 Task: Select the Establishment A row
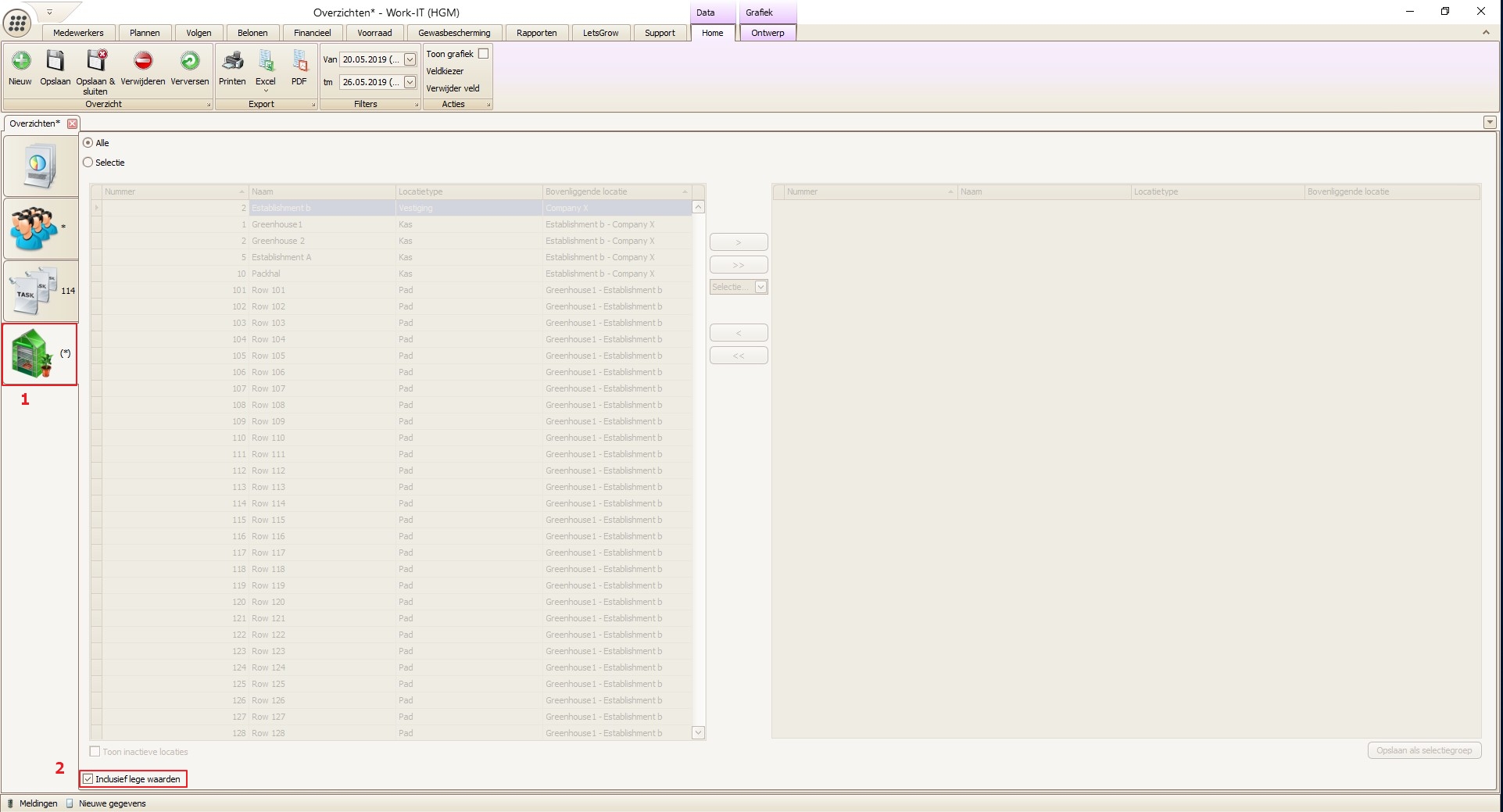pyautogui.click(x=391, y=257)
